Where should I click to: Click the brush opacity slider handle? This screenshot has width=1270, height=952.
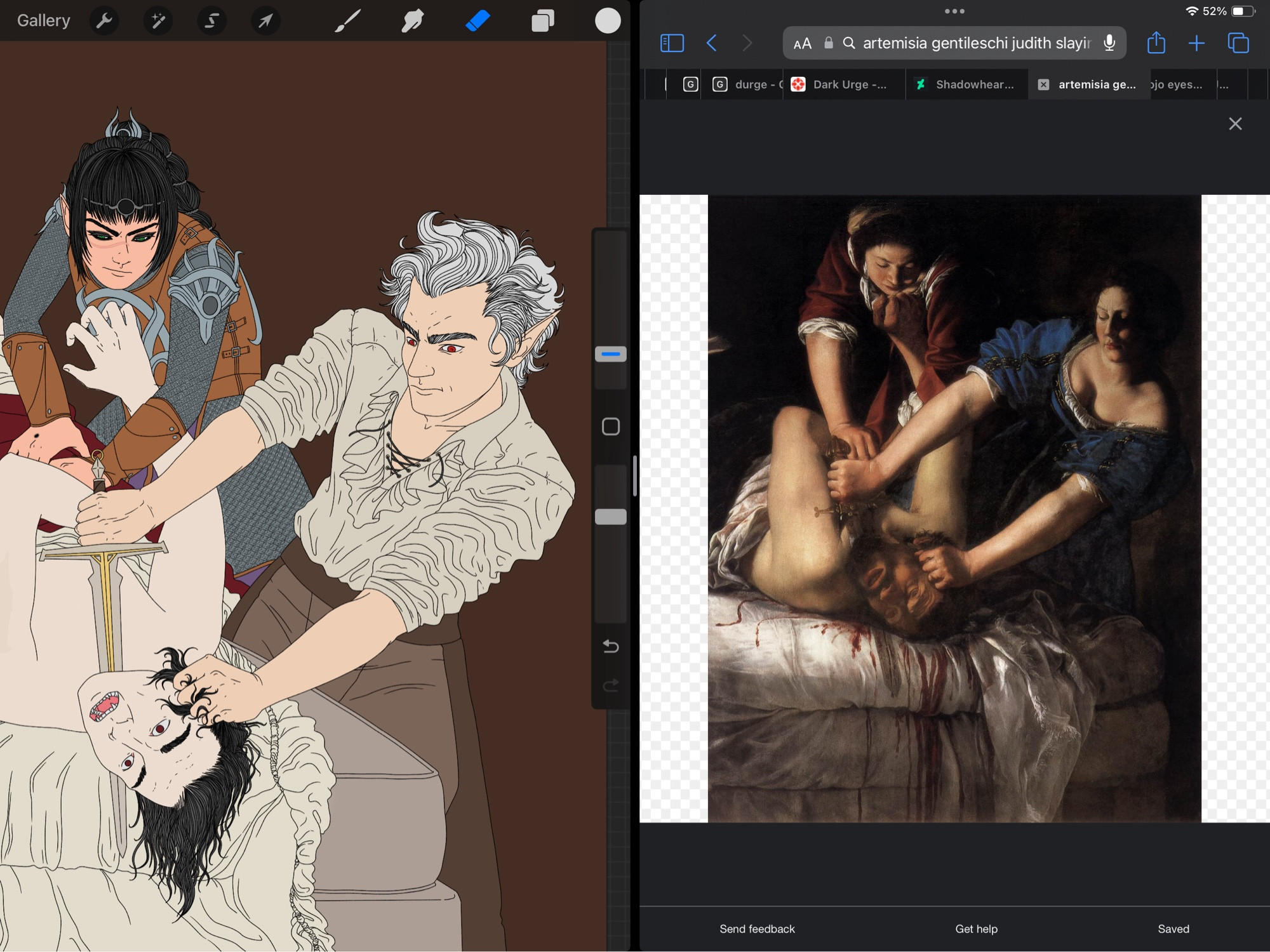pos(611,517)
